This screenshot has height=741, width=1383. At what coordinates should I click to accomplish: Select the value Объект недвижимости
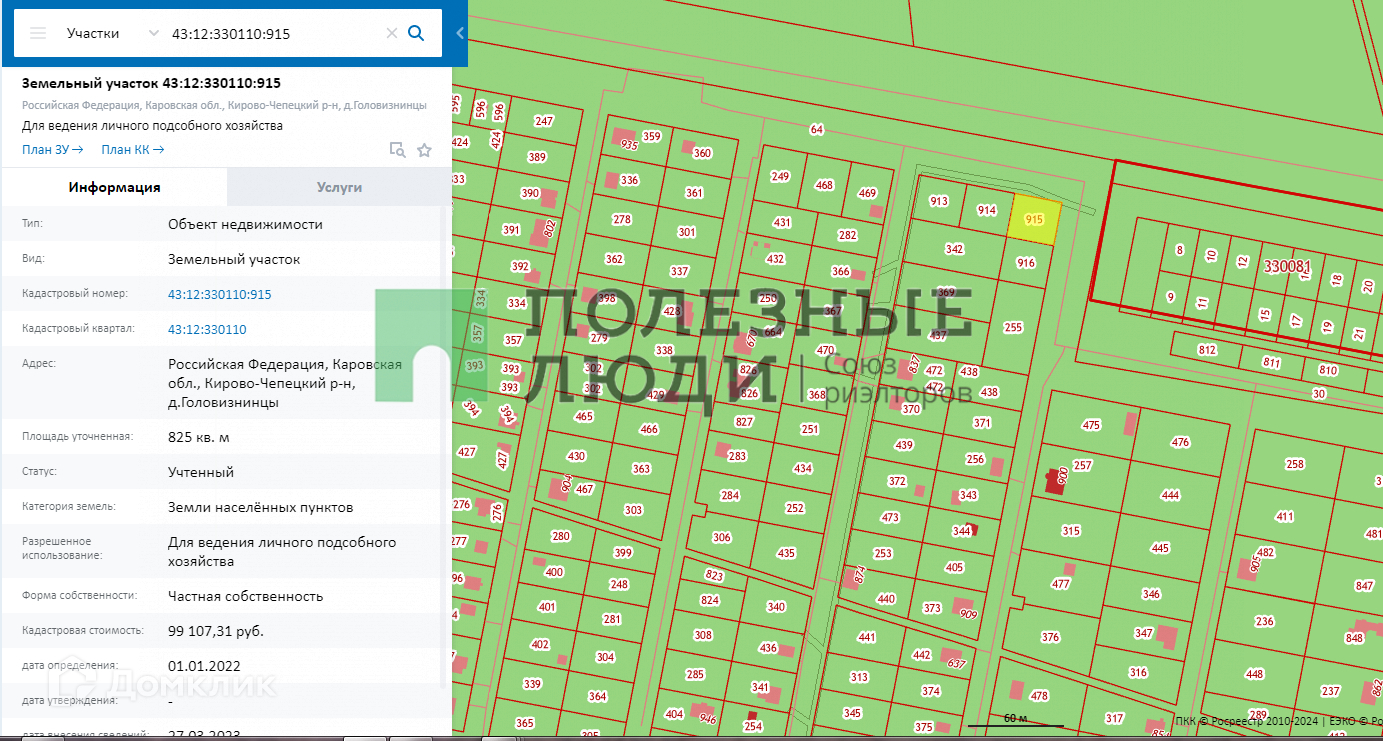click(x=245, y=224)
